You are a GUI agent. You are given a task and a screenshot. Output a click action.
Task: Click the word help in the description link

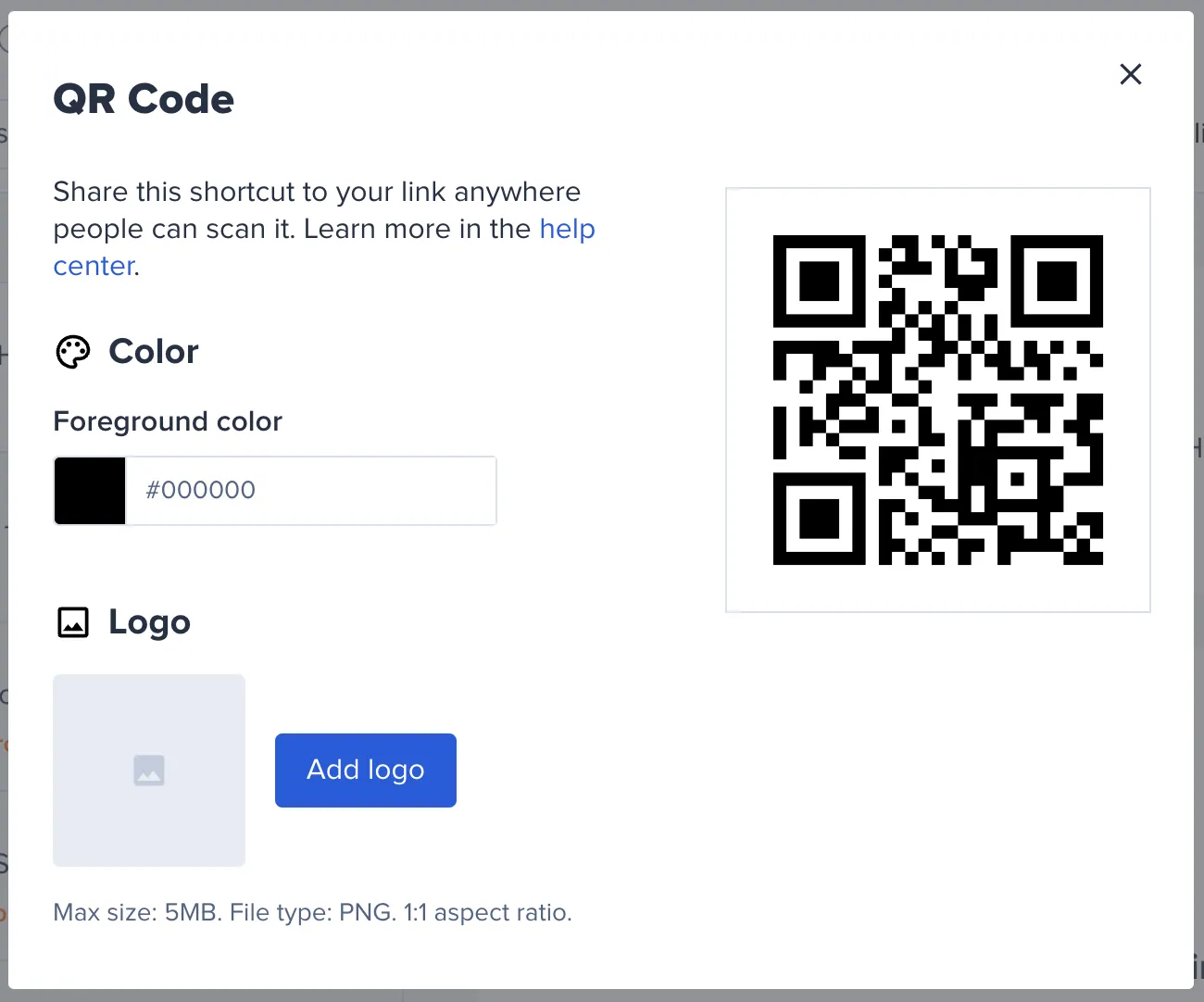click(568, 229)
